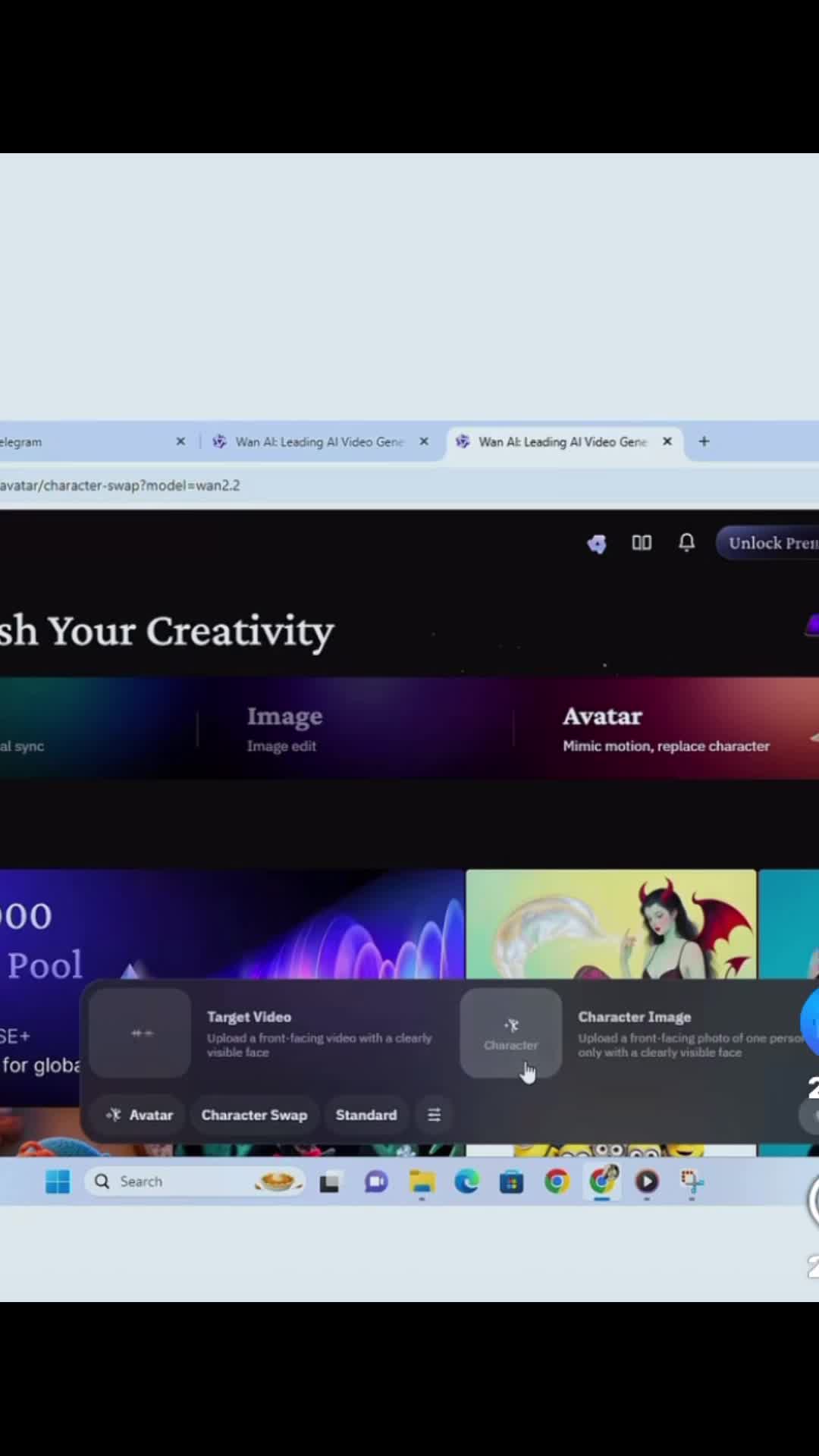Open the Windows Start menu
This screenshot has height=1456, width=819.
pyautogui.click(x=58, y=1181)
